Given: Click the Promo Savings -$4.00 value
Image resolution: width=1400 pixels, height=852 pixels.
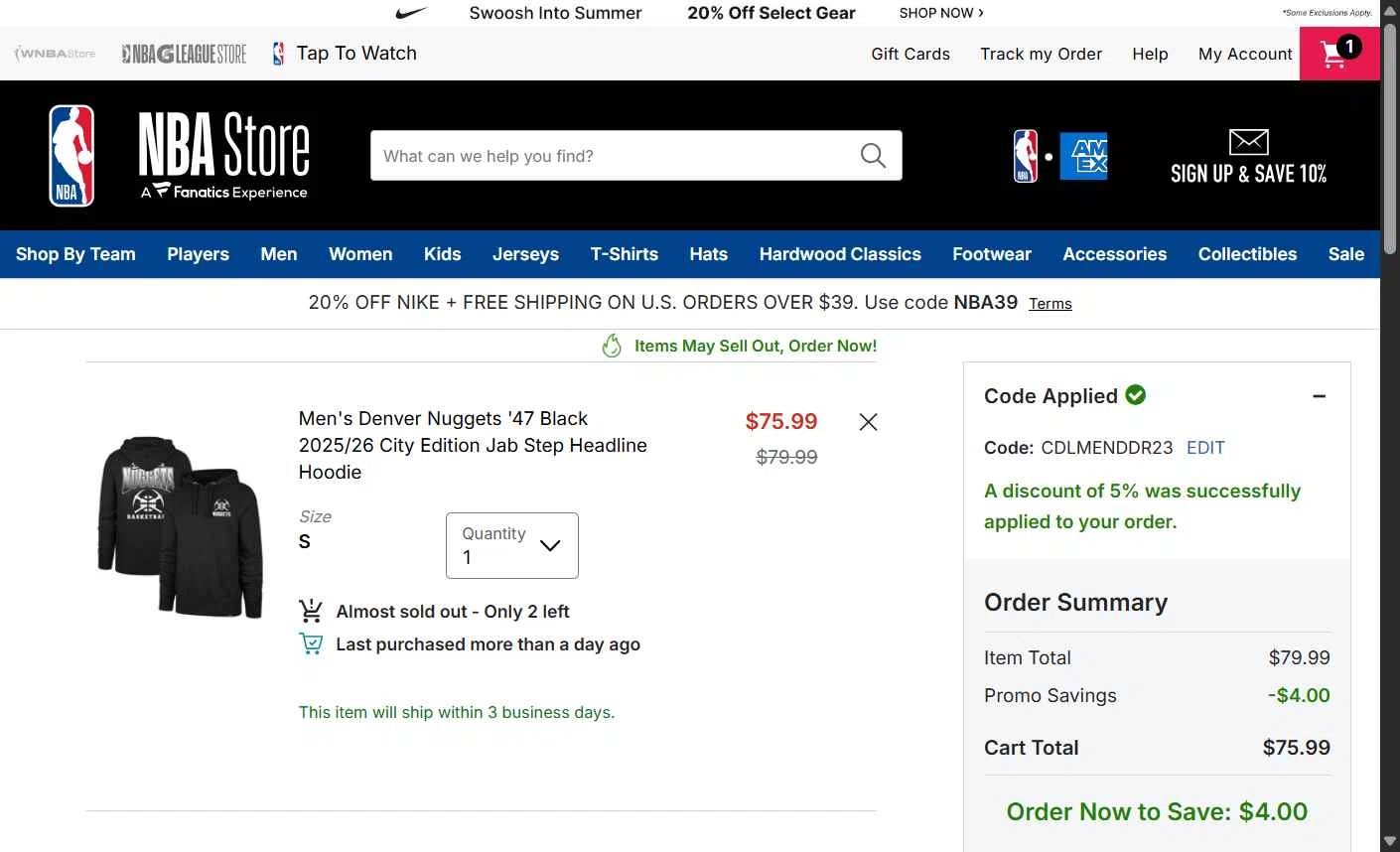Looking at the screenshot, I should pos(1299,695).
